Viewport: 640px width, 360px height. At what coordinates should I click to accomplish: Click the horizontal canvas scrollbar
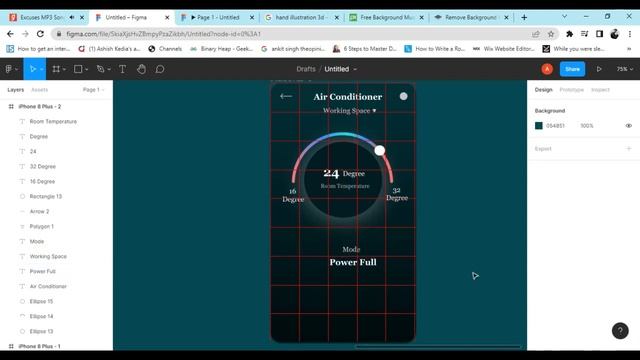point(438,347)
